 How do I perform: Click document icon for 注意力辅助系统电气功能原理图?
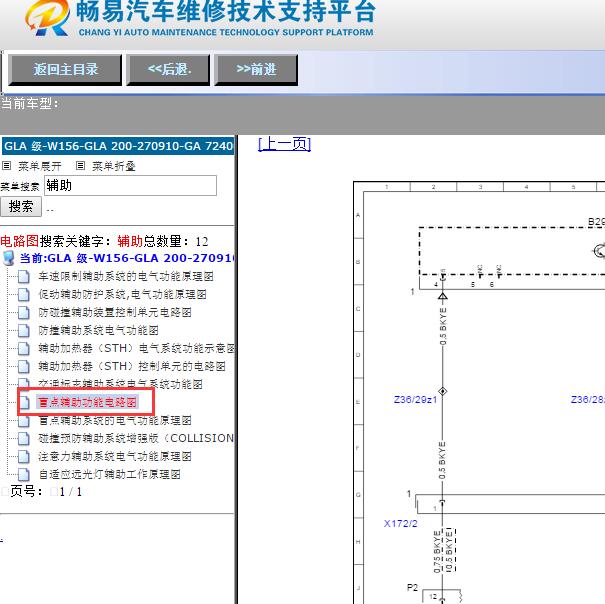point(24,456)
